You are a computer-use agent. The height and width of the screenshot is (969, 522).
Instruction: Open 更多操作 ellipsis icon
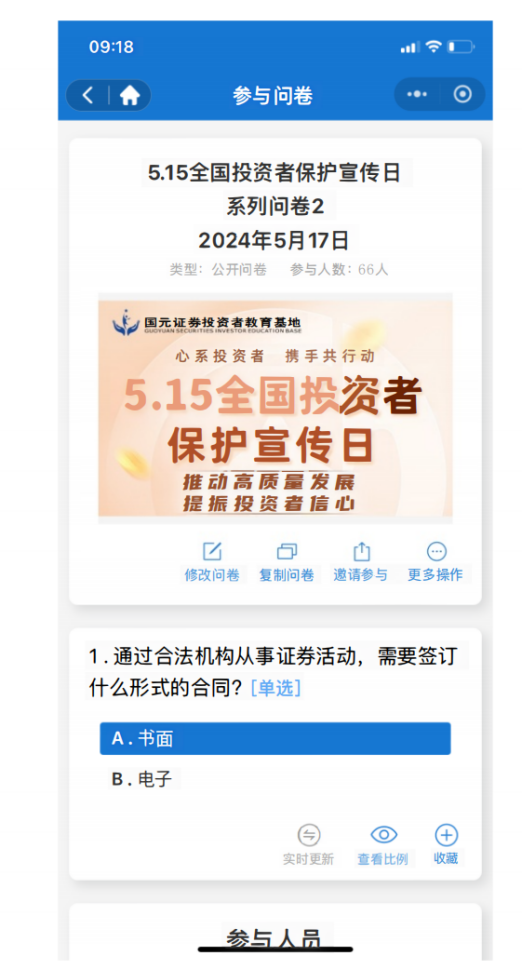(x=436, y=551)
